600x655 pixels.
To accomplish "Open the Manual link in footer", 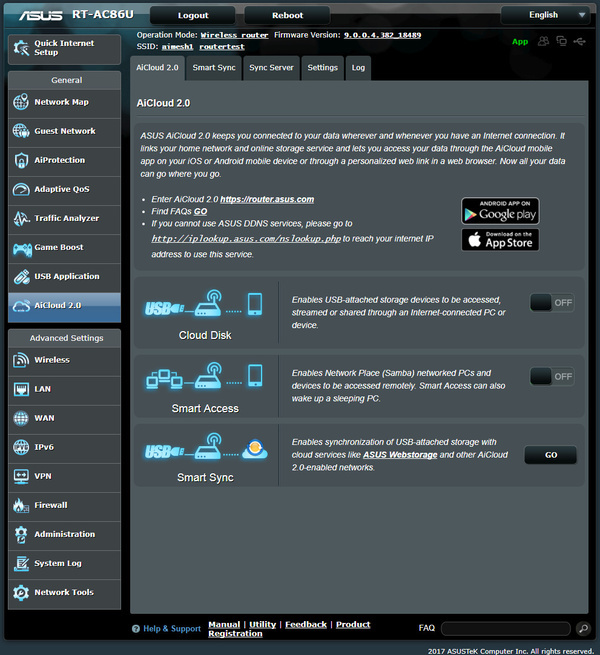I will point(224,625).
